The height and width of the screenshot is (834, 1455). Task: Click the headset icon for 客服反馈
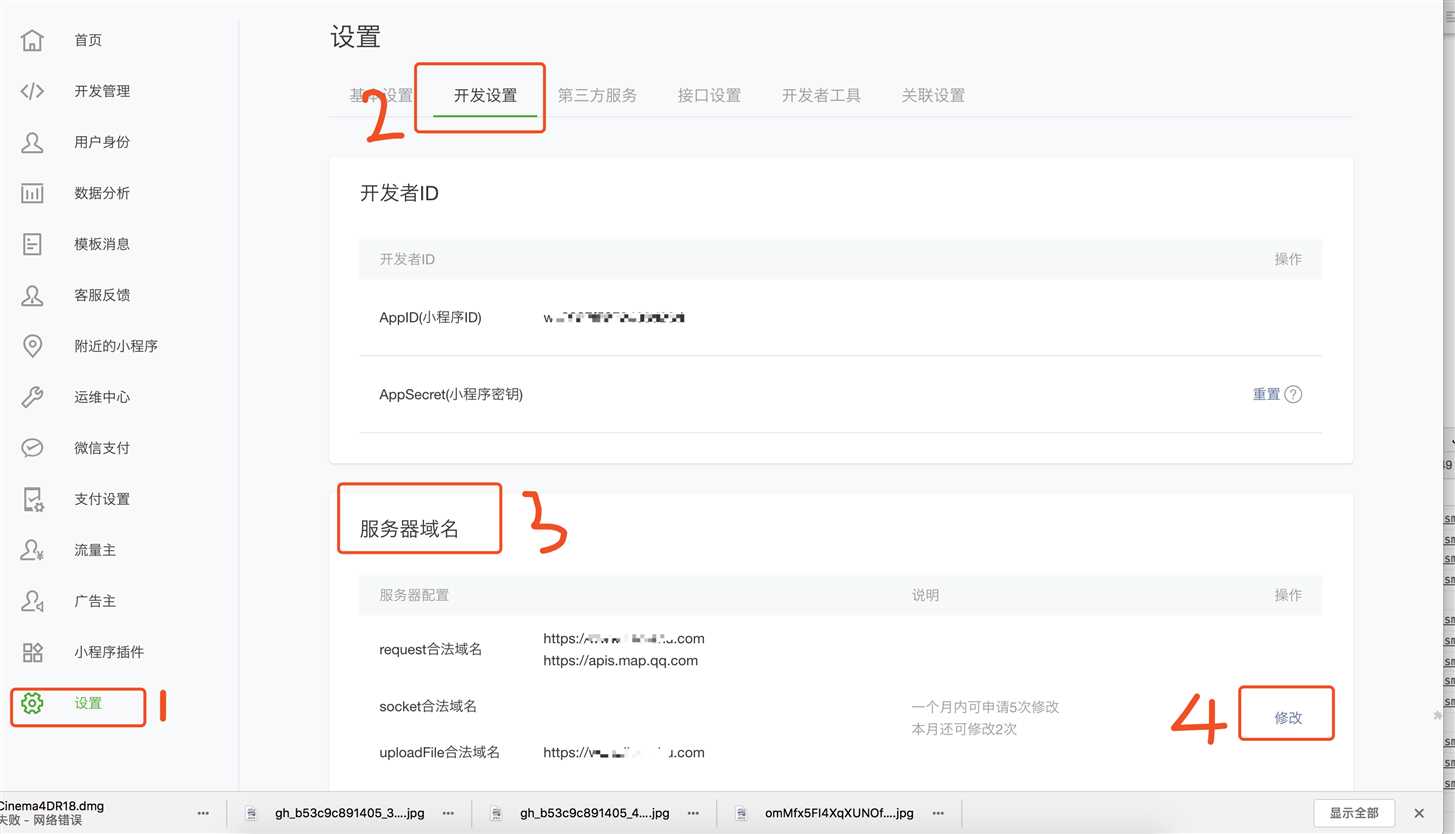tap(32, 295)
